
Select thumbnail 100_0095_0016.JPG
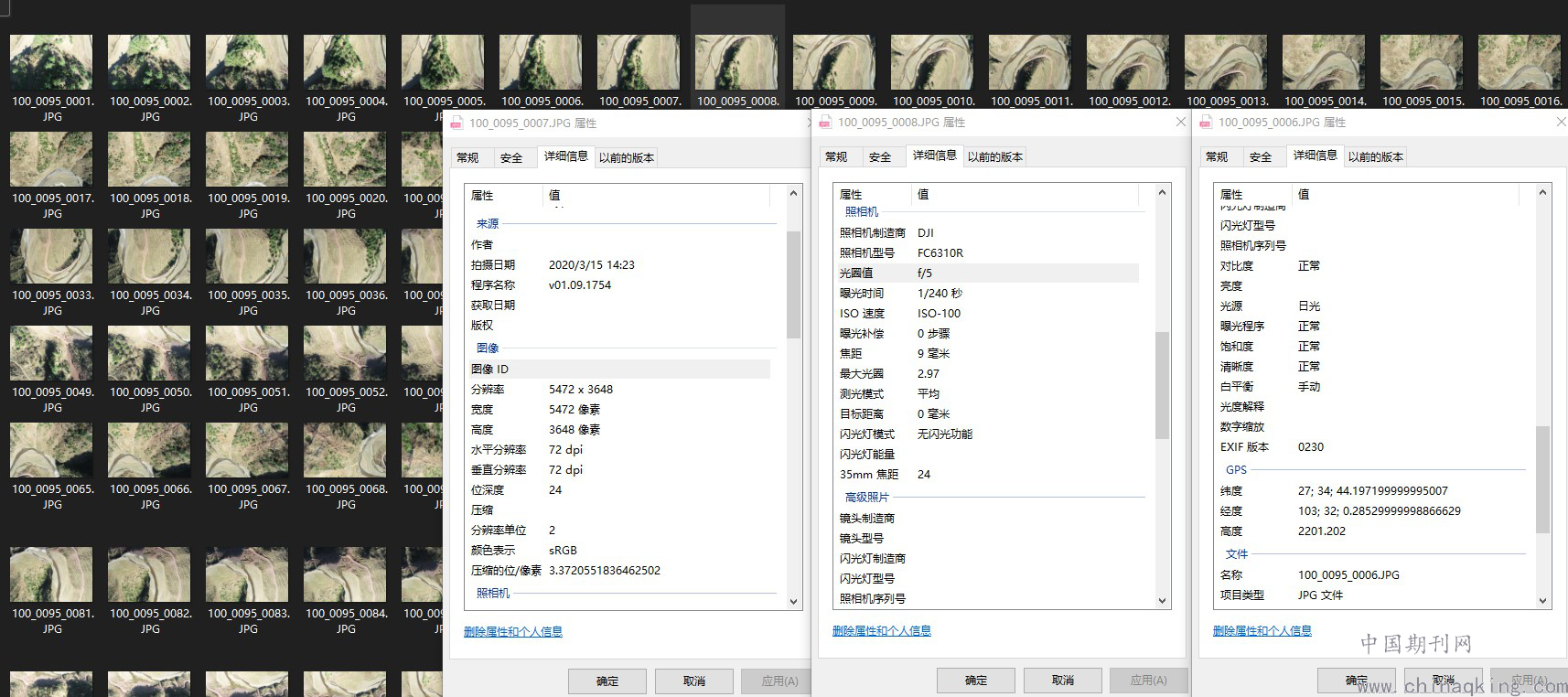point(1520,62)
